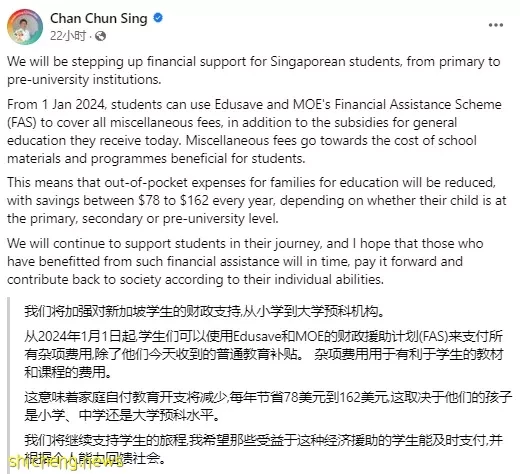Click paragraph beginning "We will be stepping up"
520x474 pixels.
(x=254, y=70)
